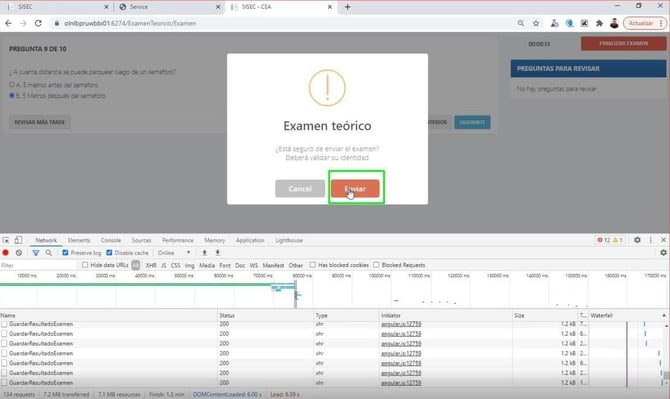Filter network requests by XHR

(x=151, y=265)
